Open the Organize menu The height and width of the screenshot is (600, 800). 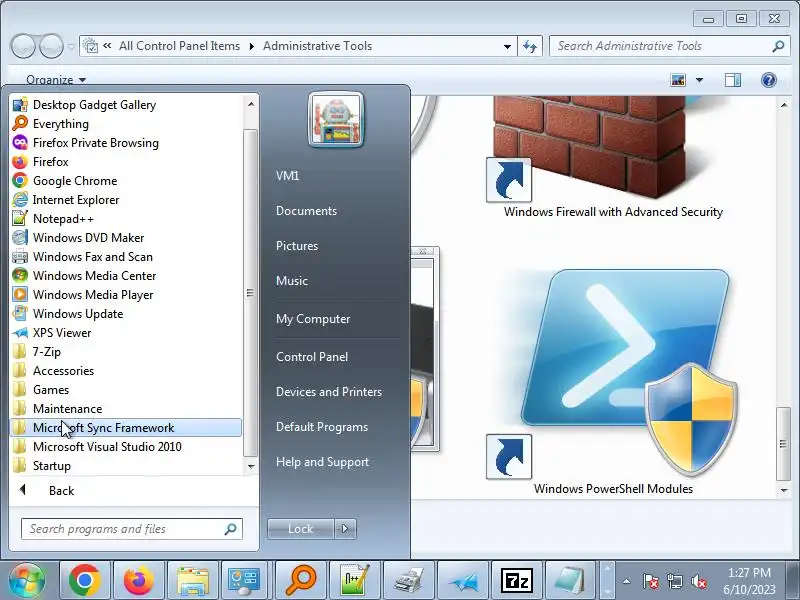click(56, 80)
